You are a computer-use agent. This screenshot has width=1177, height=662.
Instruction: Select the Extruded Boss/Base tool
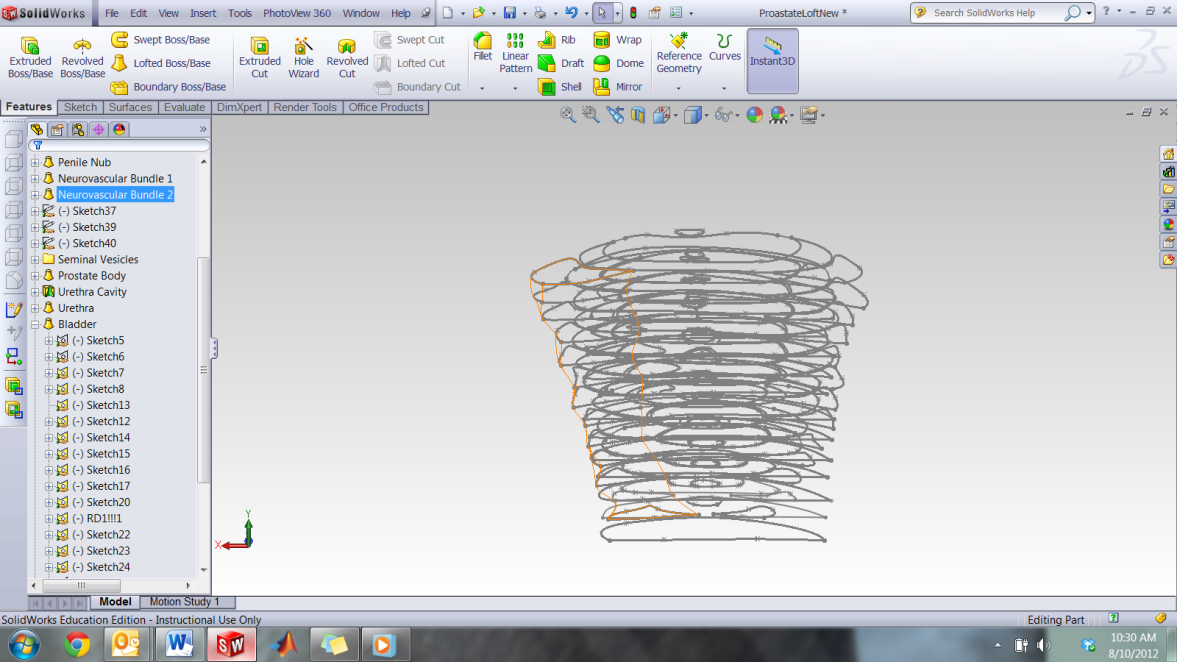click(30, 57)
